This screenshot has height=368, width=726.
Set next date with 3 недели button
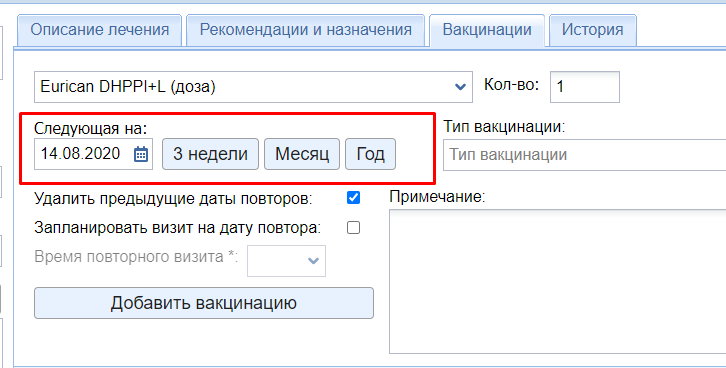coord(210,154)
